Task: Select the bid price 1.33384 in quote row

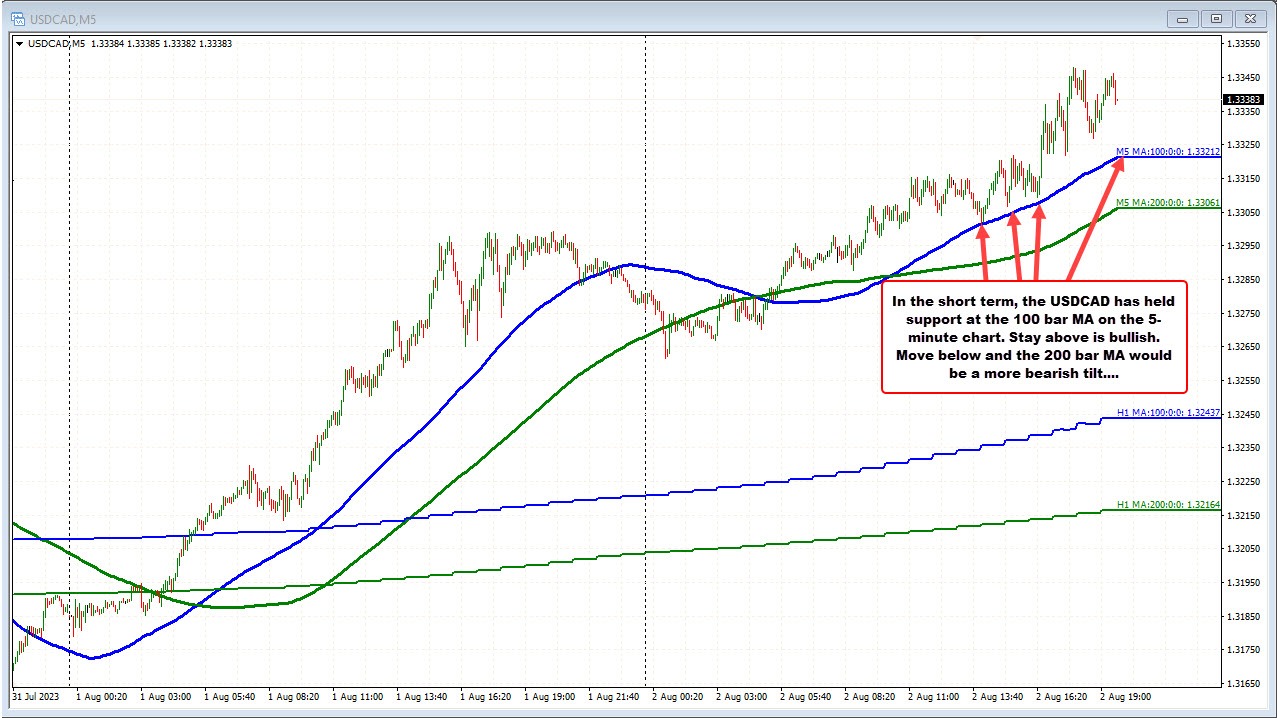Action: pos(109,43)
